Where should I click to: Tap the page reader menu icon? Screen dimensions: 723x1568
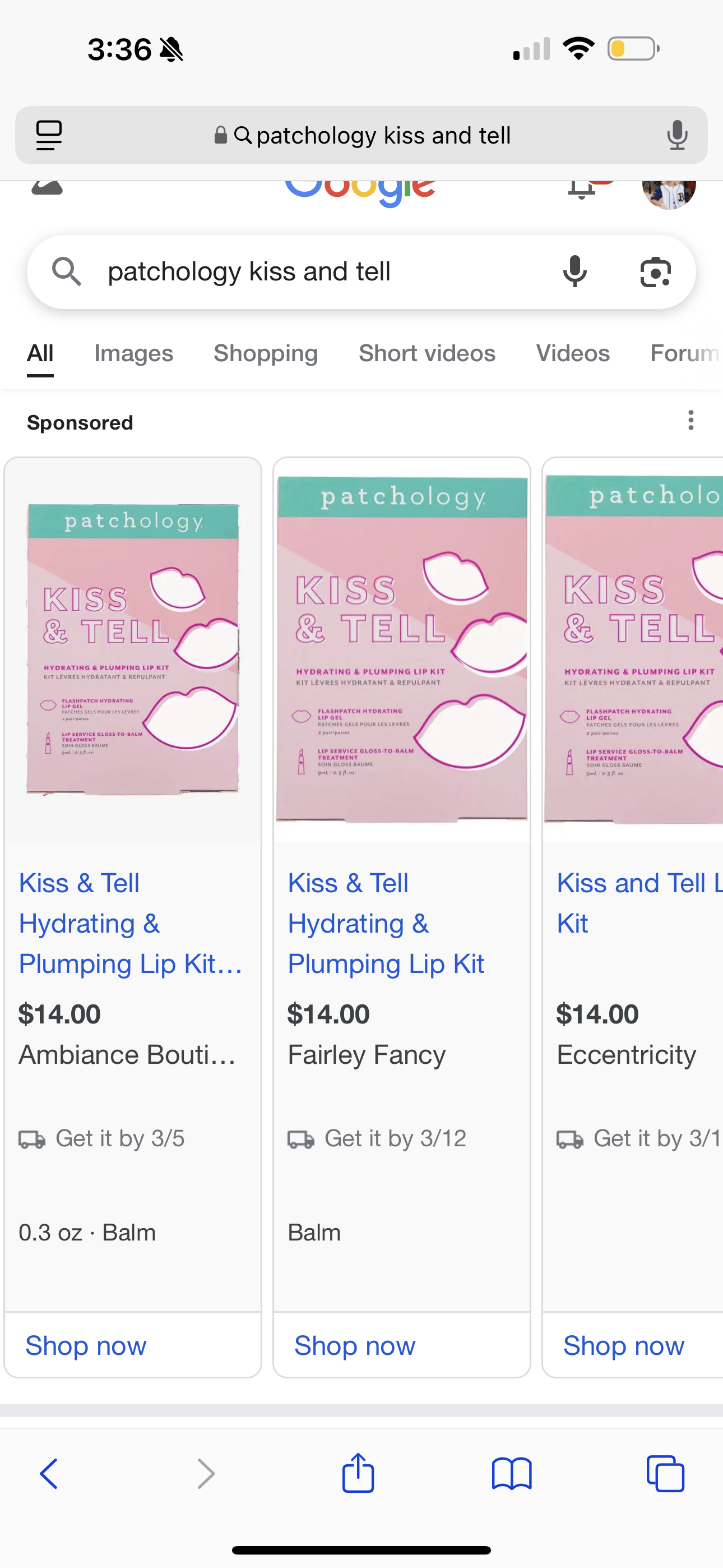pos(49,135)
